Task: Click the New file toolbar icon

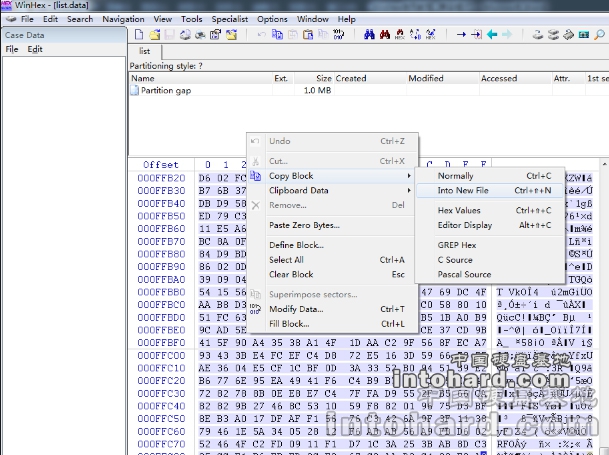Action: (x=139, y=35)
